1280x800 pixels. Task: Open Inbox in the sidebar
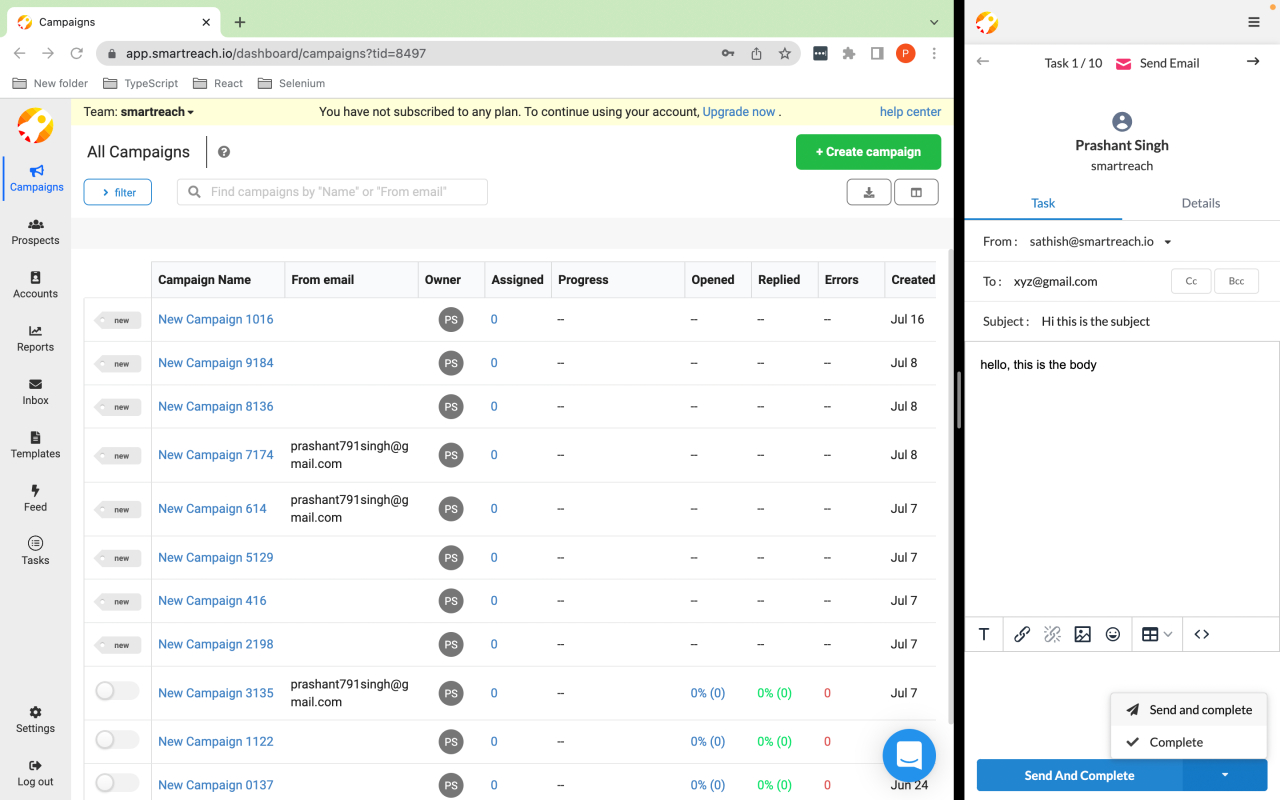[x=36, y=392]
